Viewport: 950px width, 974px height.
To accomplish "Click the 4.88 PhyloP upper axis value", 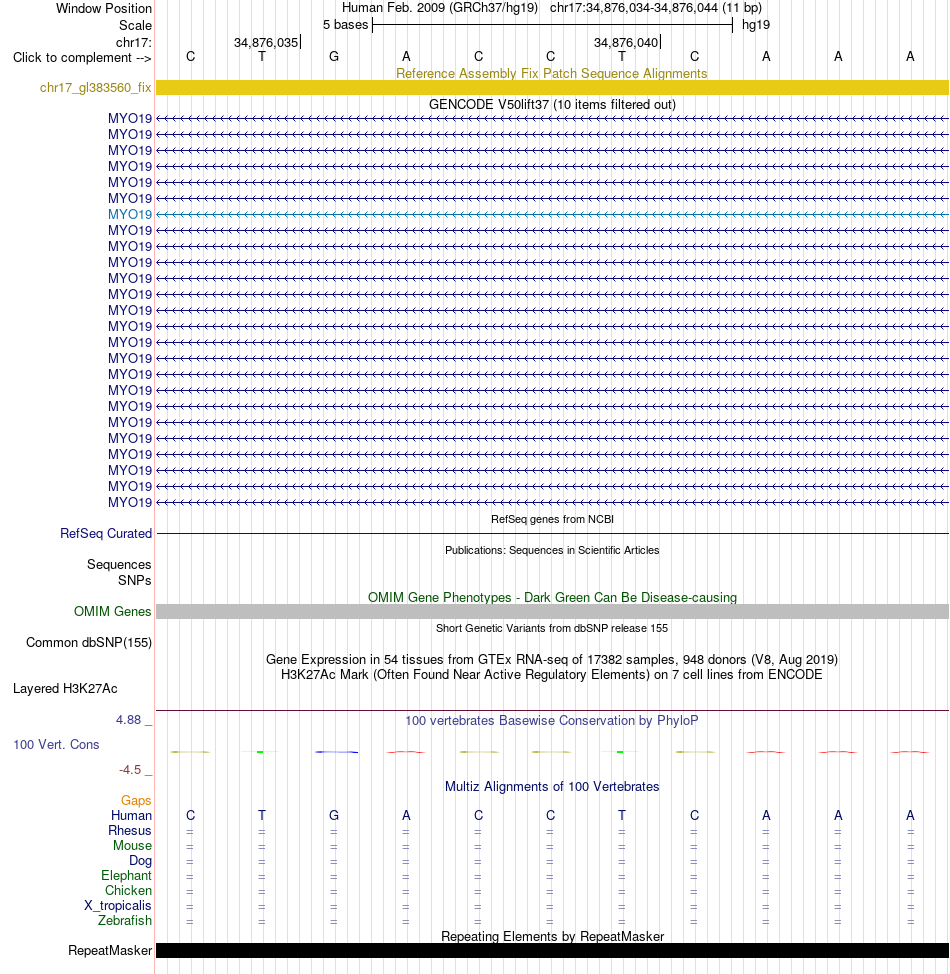I will pos(129,720).
